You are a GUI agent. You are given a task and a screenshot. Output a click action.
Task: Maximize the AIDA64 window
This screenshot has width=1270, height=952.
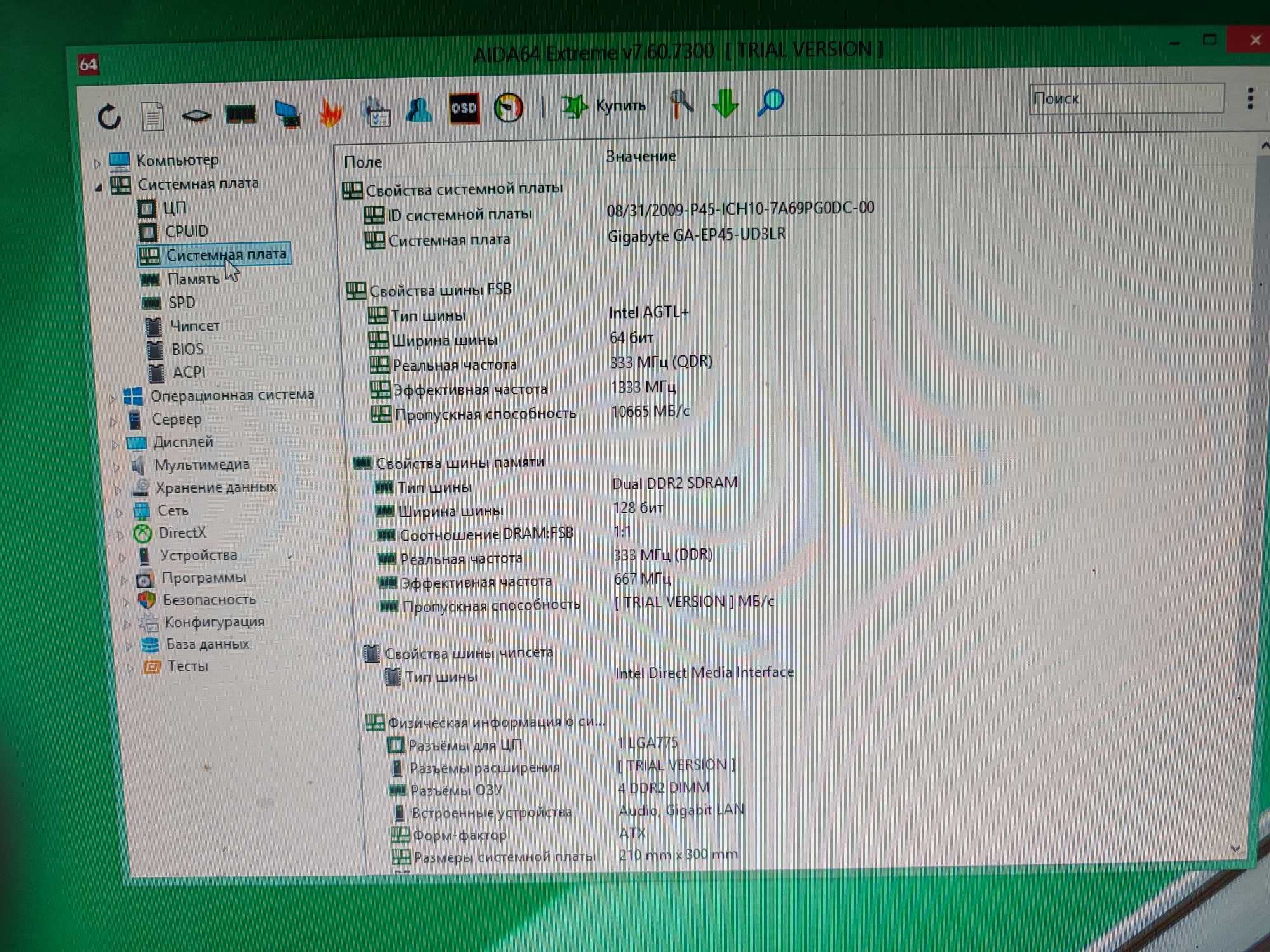pyautogui.click(x=1210, y=39)
